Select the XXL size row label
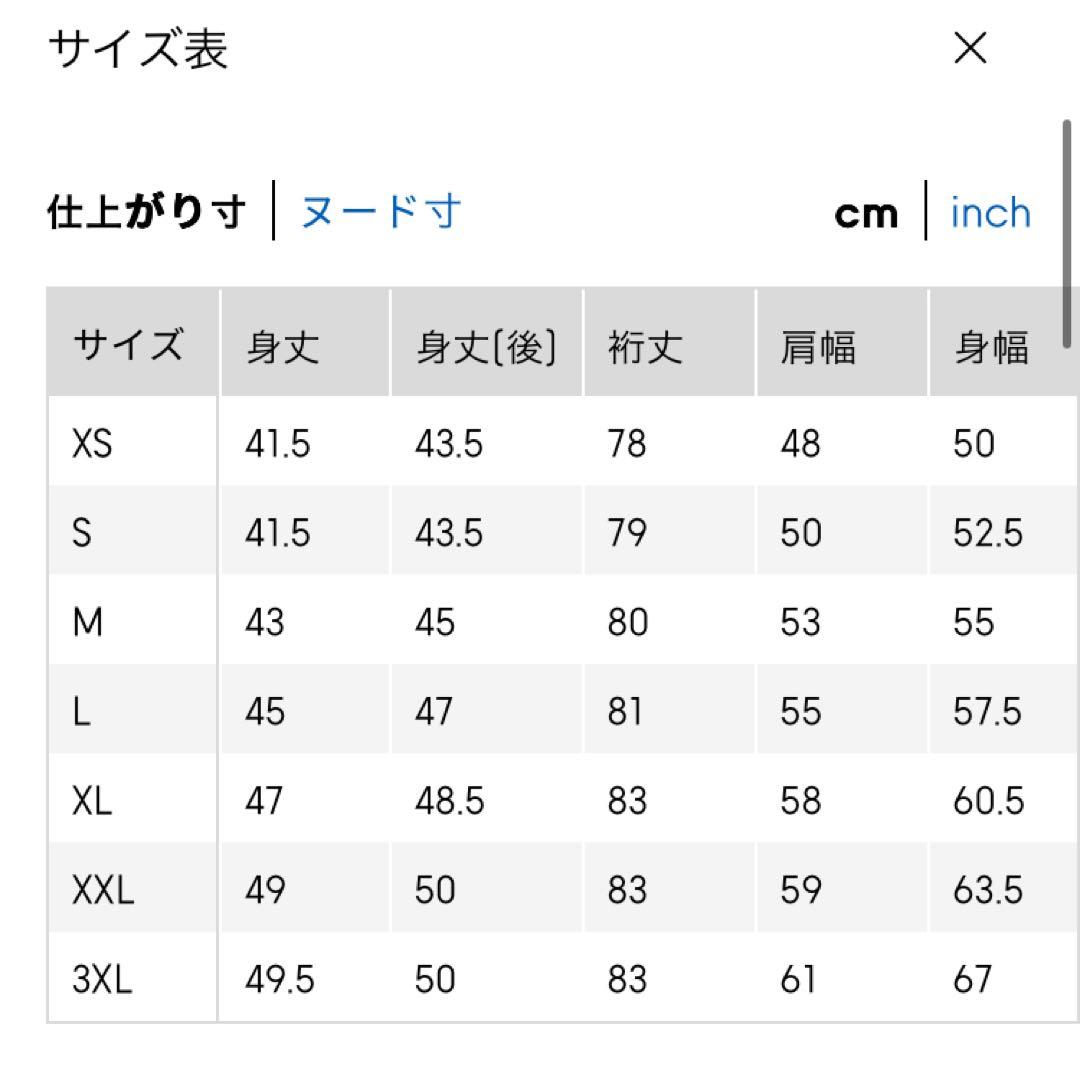1080x1066 pixels. coord(102,889)
